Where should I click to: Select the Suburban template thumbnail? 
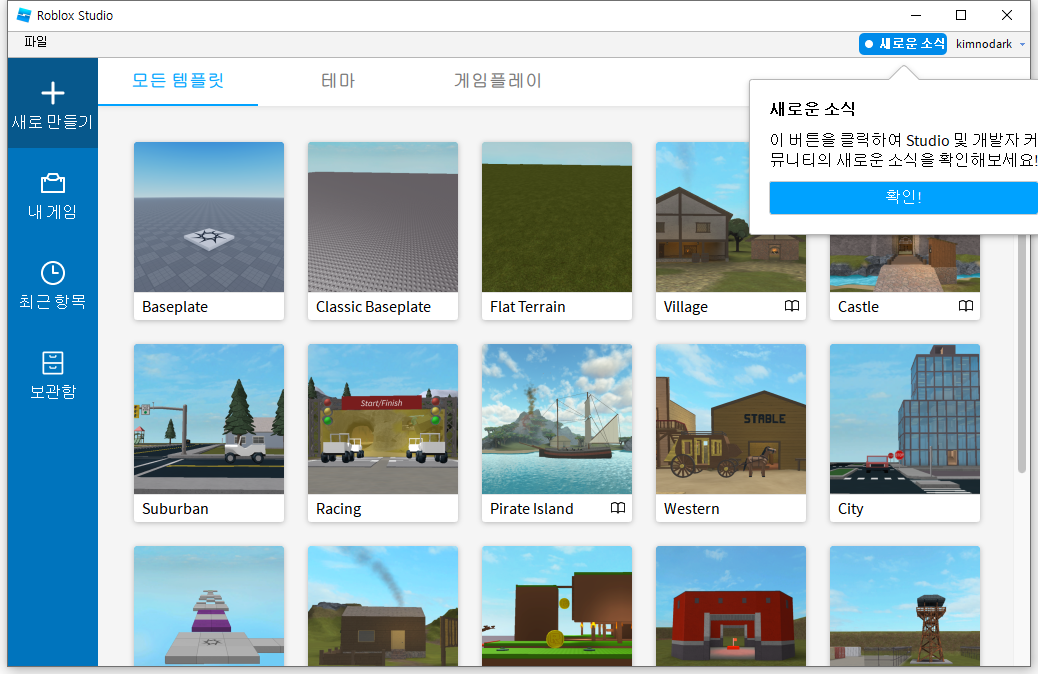point(209,419)
